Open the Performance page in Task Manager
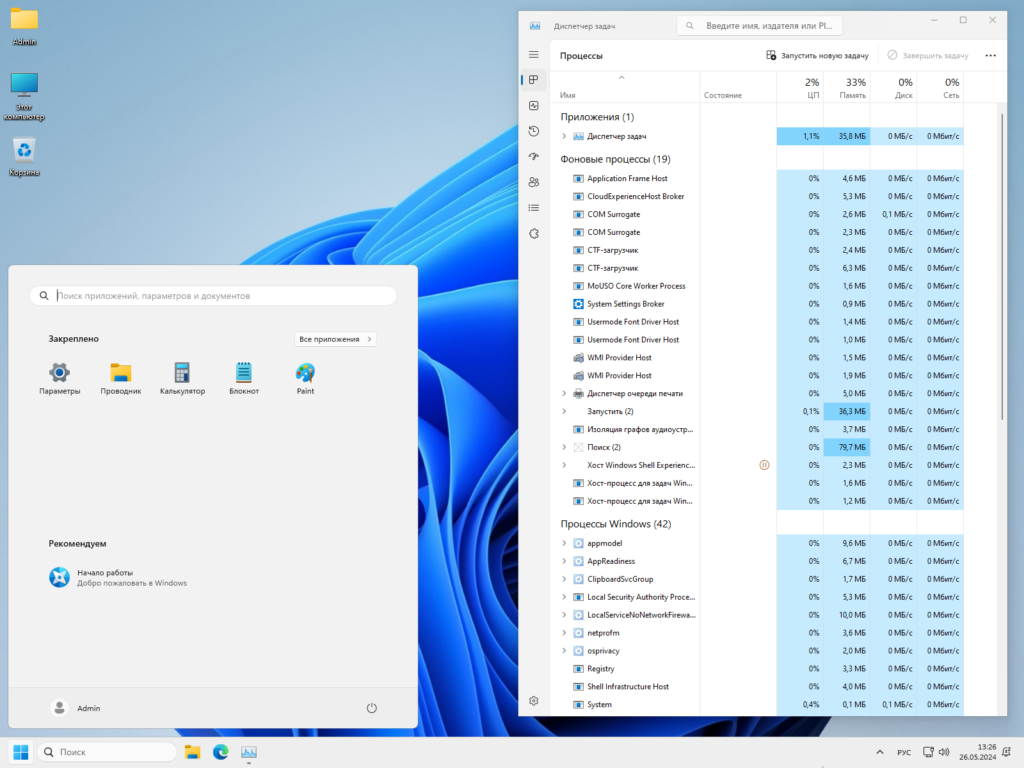Screen dimensions: 1024x768 tap(534, 105)
